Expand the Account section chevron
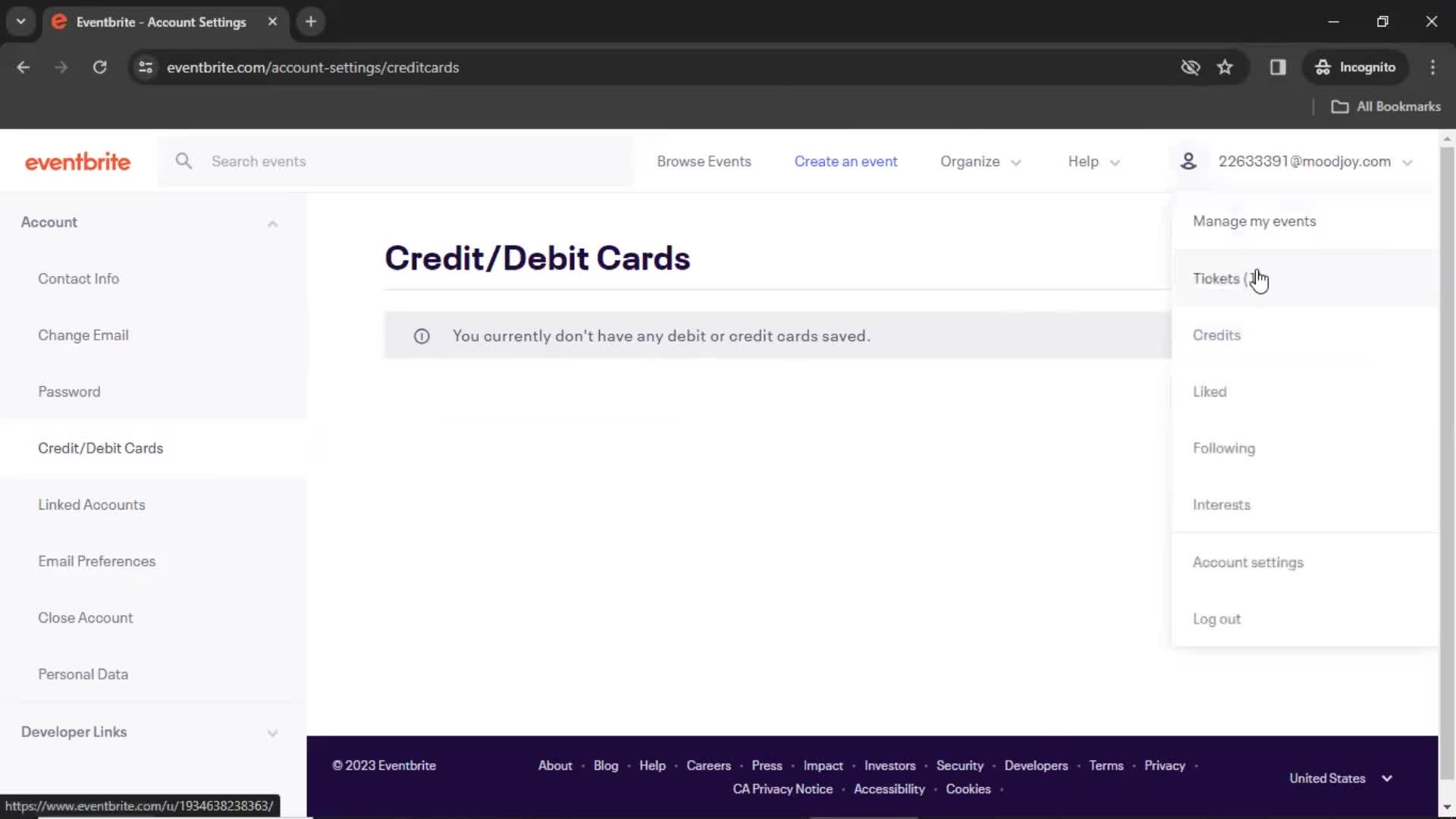This screenshot has width=1456, height=819. (x=272, y=222)
